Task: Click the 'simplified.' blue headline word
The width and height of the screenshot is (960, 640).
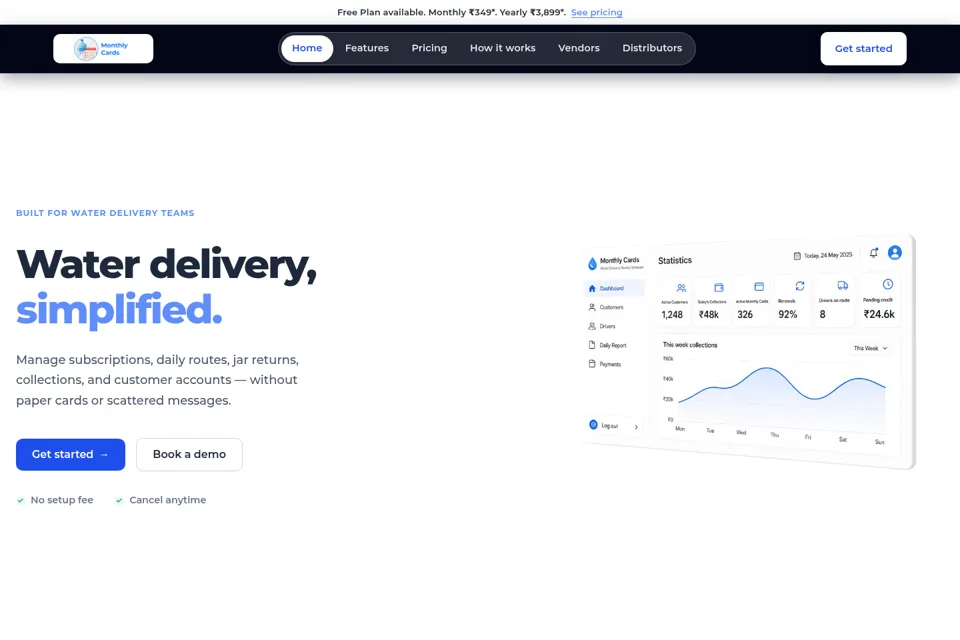Action: [119, 309]
